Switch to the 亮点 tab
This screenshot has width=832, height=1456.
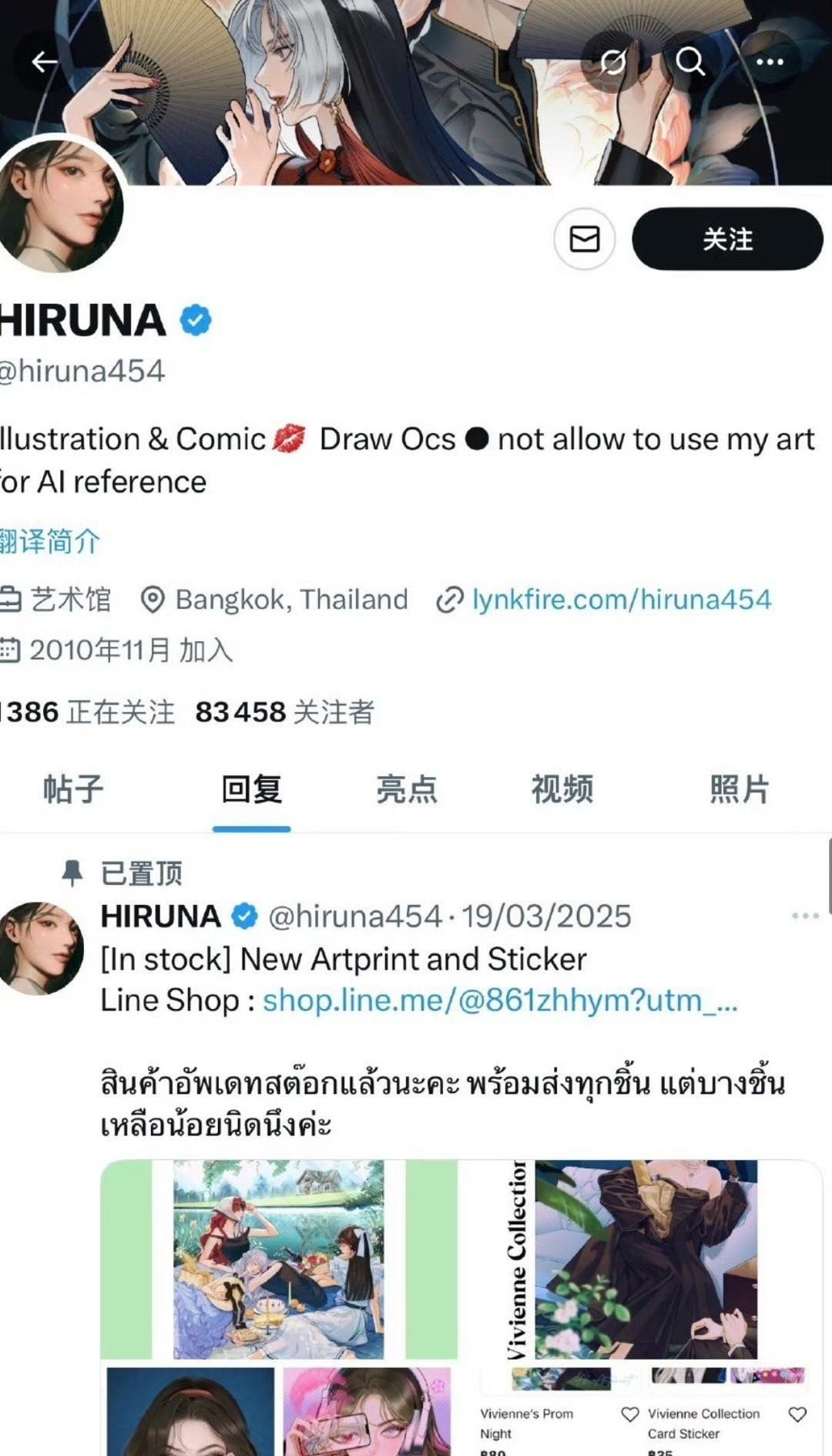coord(407,789)
